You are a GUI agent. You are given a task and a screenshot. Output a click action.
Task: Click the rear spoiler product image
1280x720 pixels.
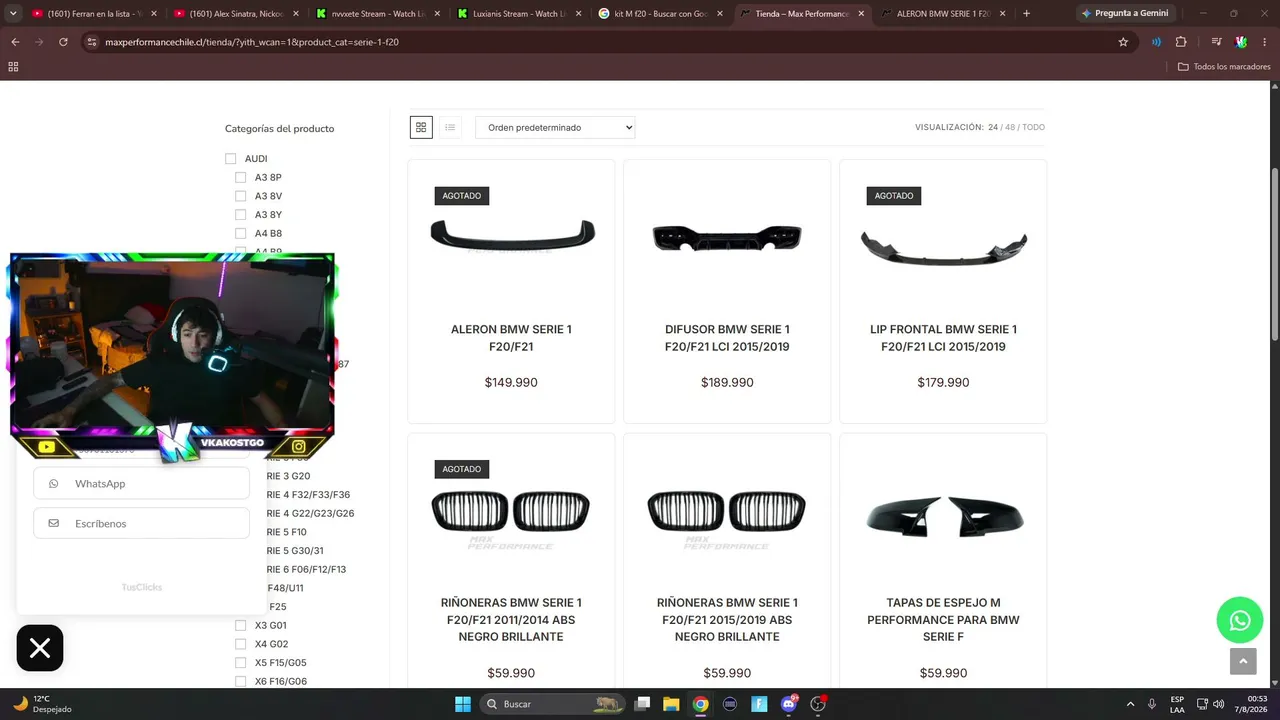512,236
